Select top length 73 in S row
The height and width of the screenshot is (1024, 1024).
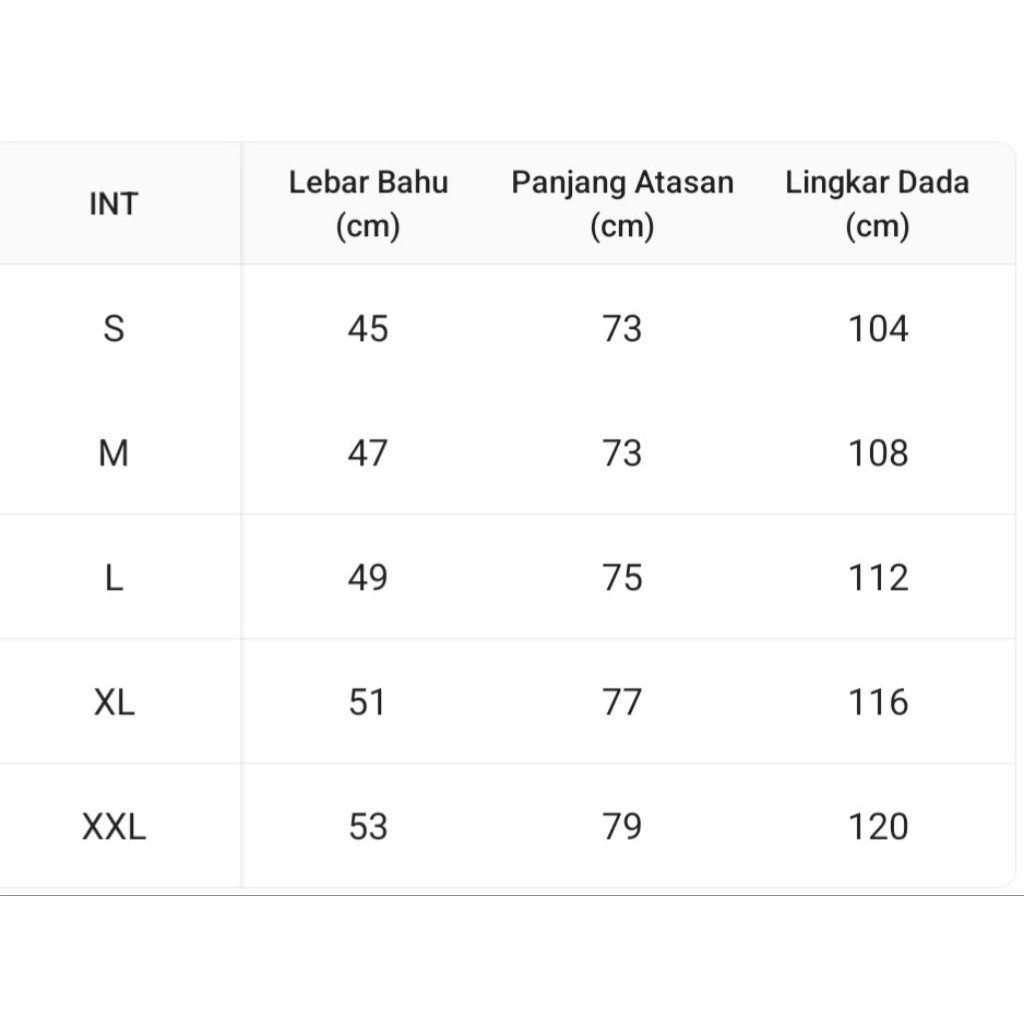click(x=622, y=328)
